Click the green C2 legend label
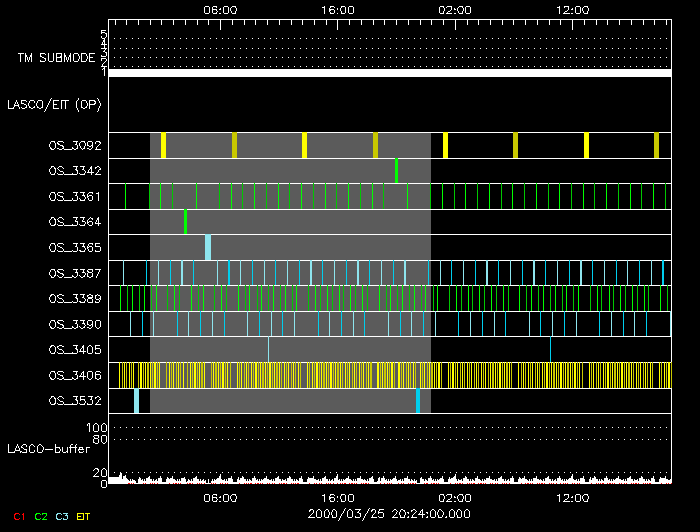700x532 pixels. coord(40,516)
